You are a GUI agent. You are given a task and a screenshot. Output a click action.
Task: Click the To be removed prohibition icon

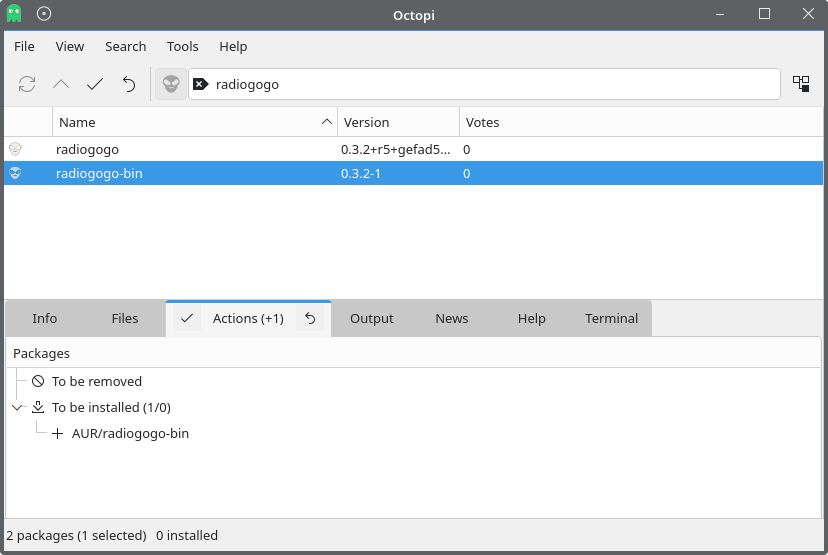coord(38,381)
